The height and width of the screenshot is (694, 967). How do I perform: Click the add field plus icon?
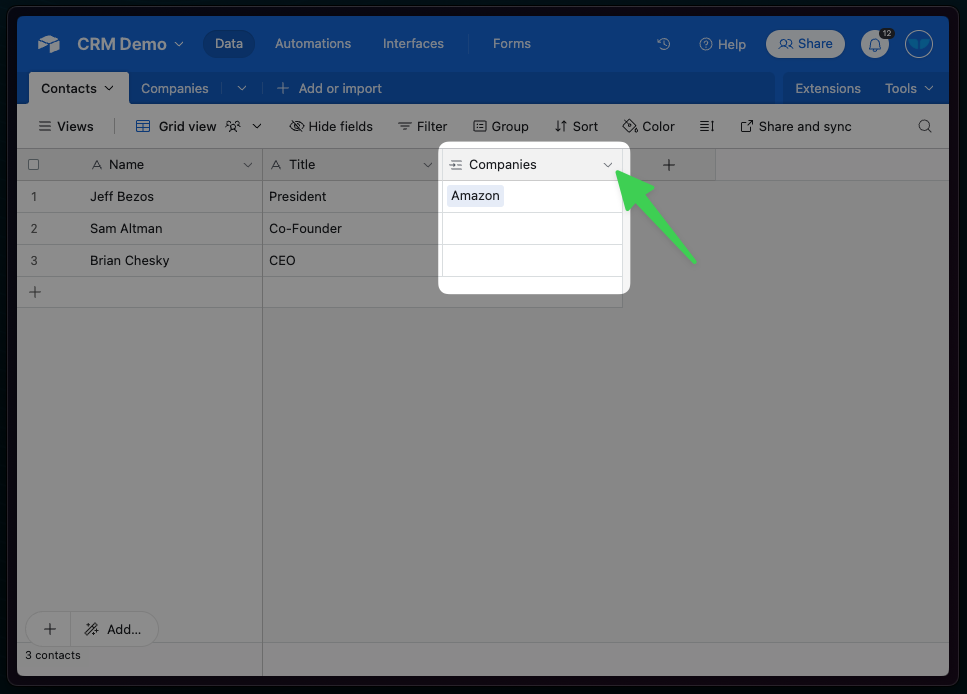coord(669,165)
